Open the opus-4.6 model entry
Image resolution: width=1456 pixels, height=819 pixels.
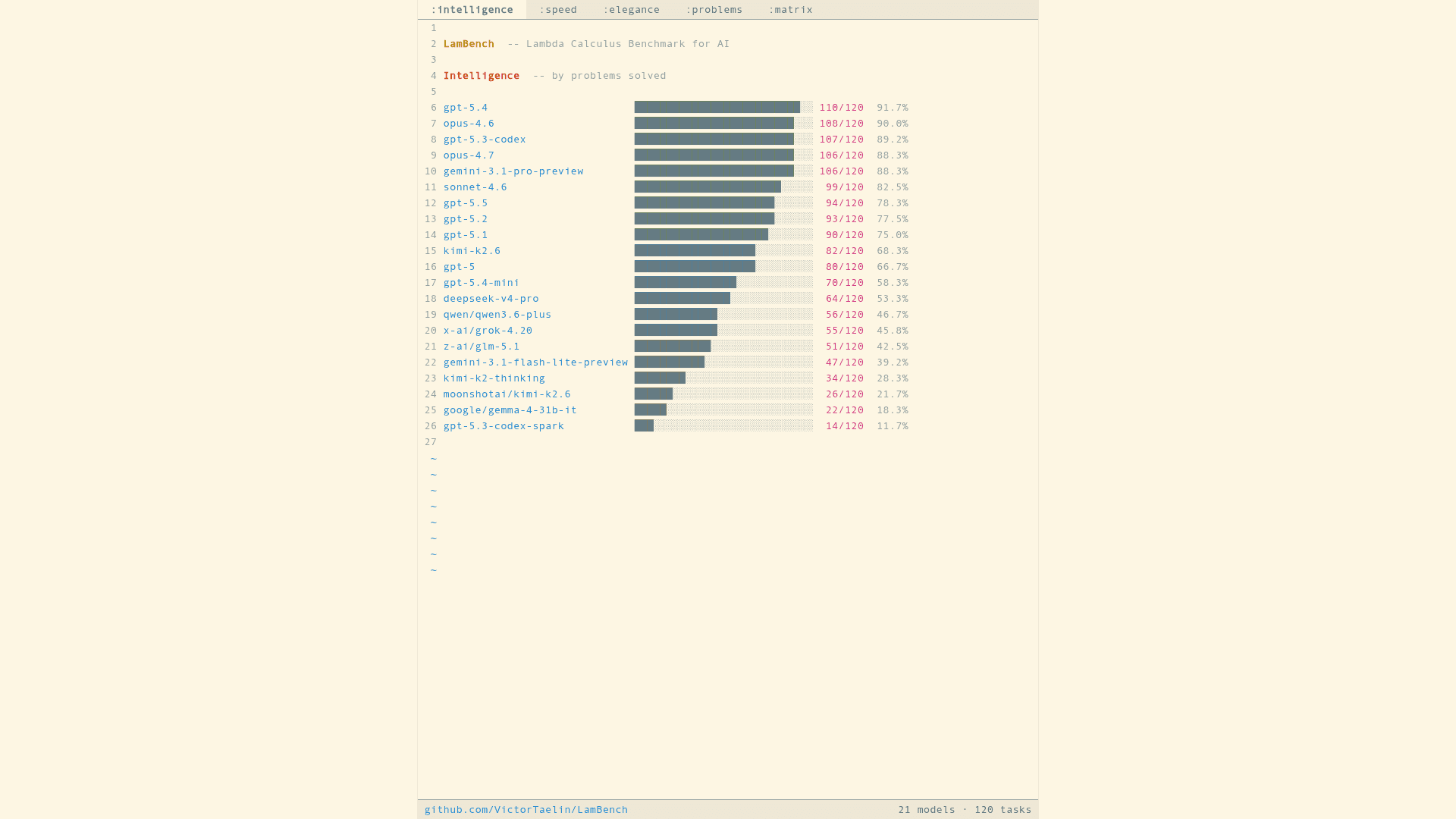469,124
